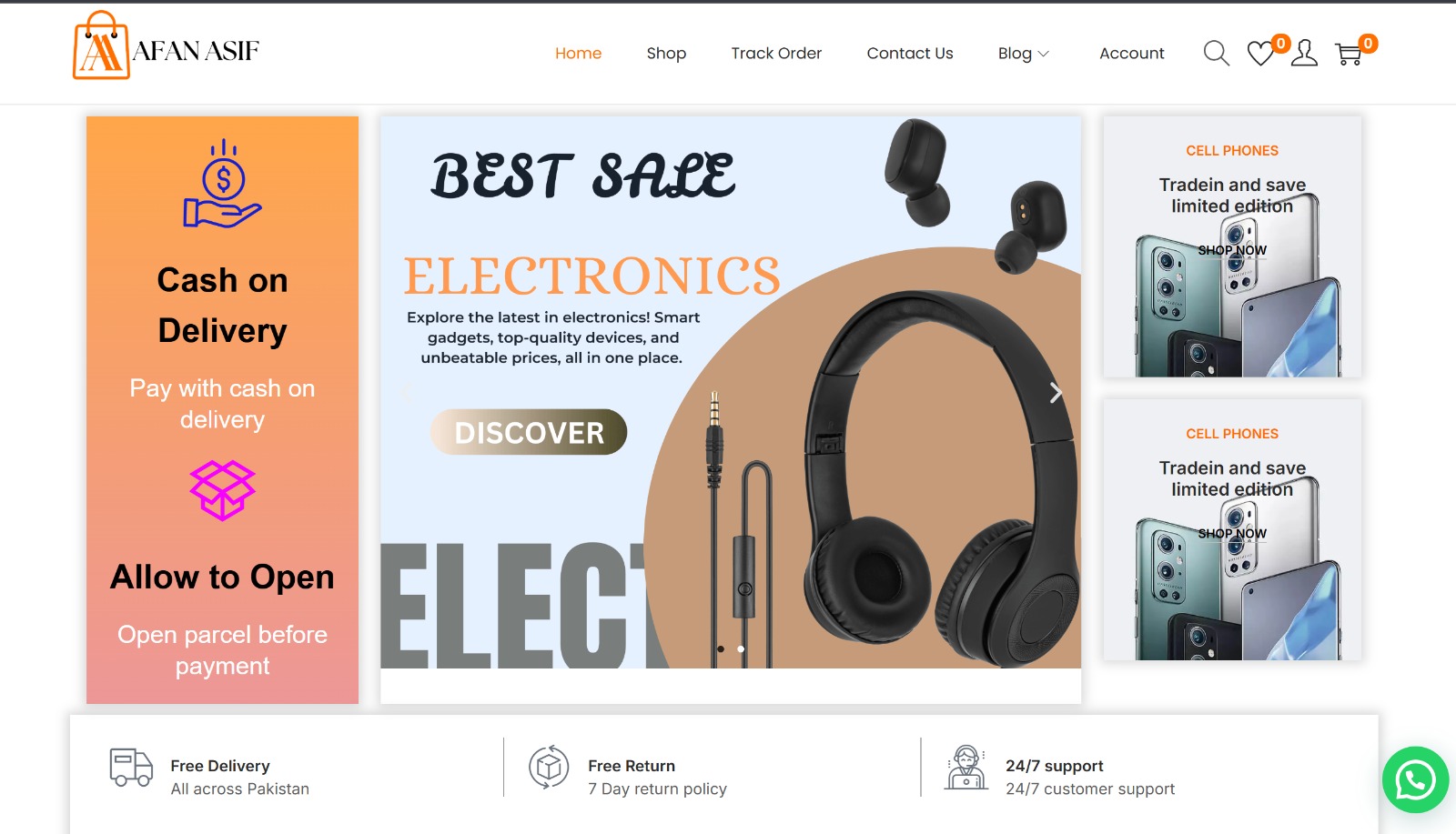The height and width of the screenshot is (834, 1456).
Task: Go to the Shop menu item
Action: tap(666, 54)
